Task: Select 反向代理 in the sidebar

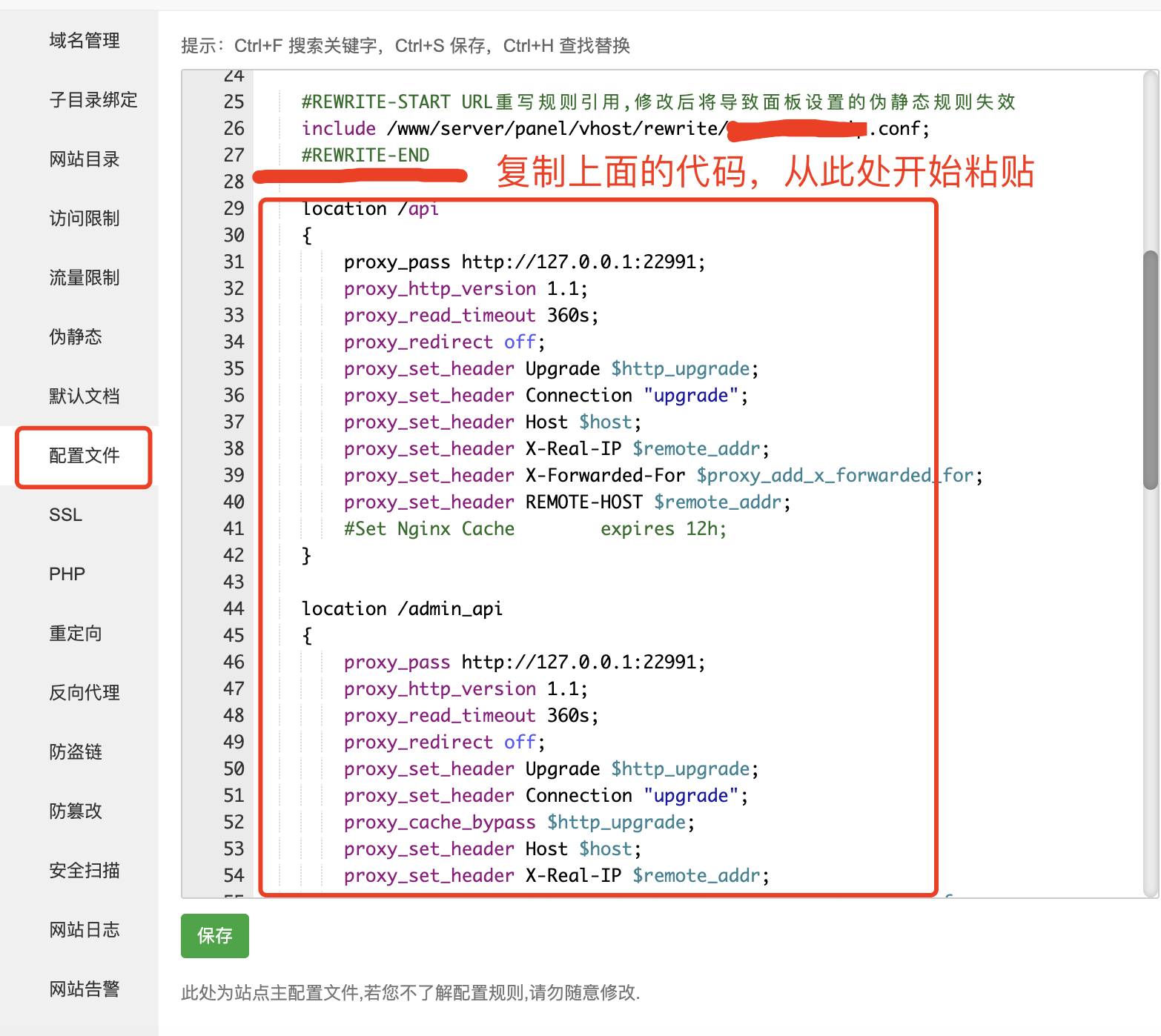Action: (x=84, y=693)
